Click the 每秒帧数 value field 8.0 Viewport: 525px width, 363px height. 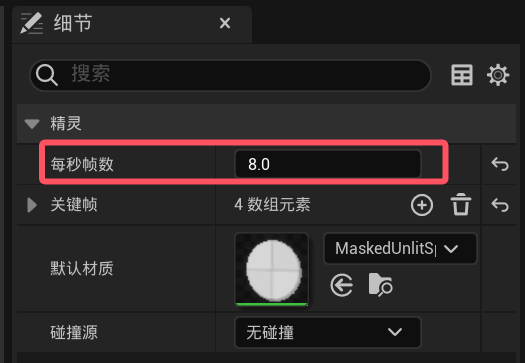(x=327, y=164)
